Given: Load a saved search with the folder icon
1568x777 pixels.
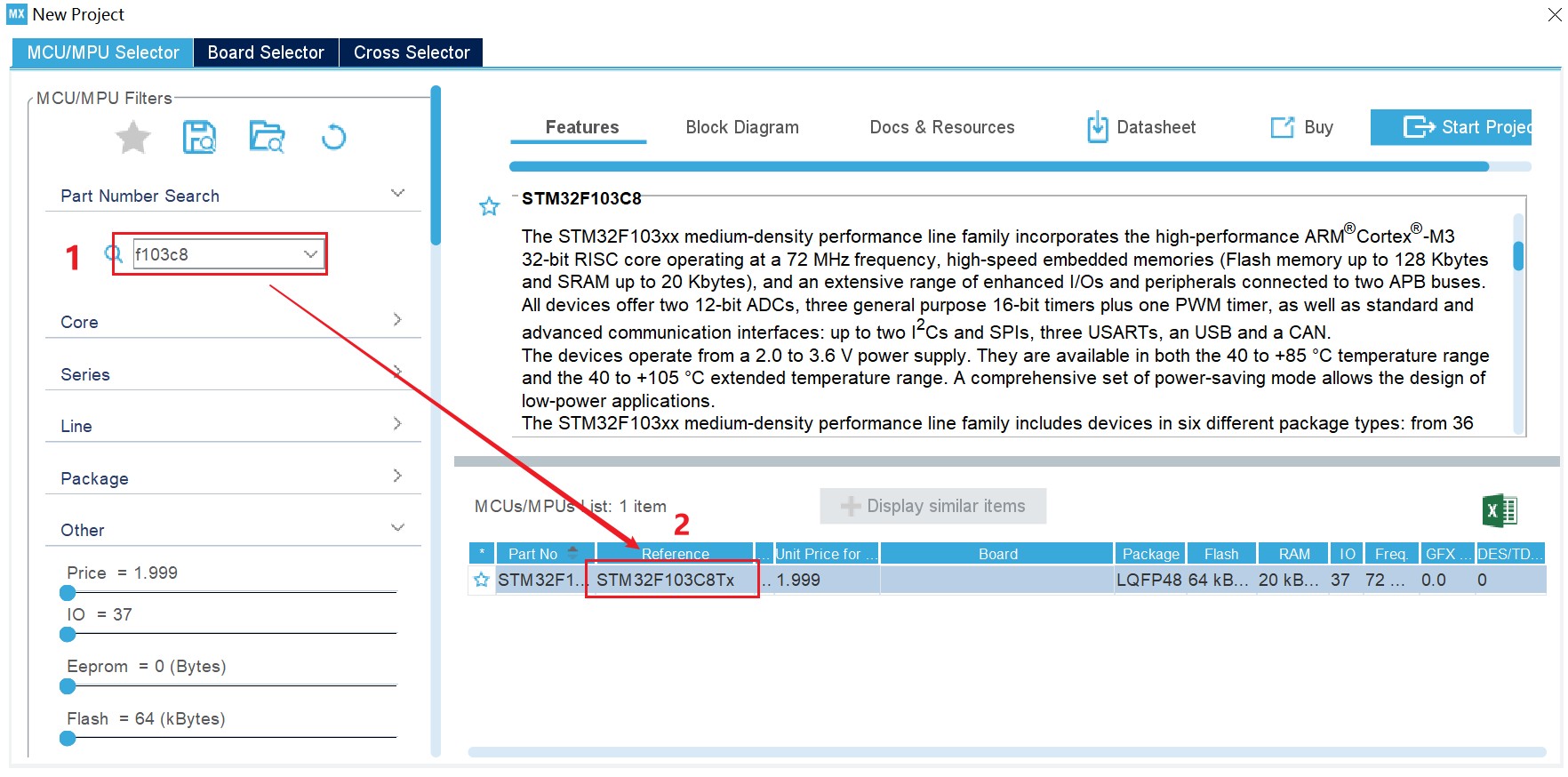Looking at the screenshot, I should coord(267,138).
